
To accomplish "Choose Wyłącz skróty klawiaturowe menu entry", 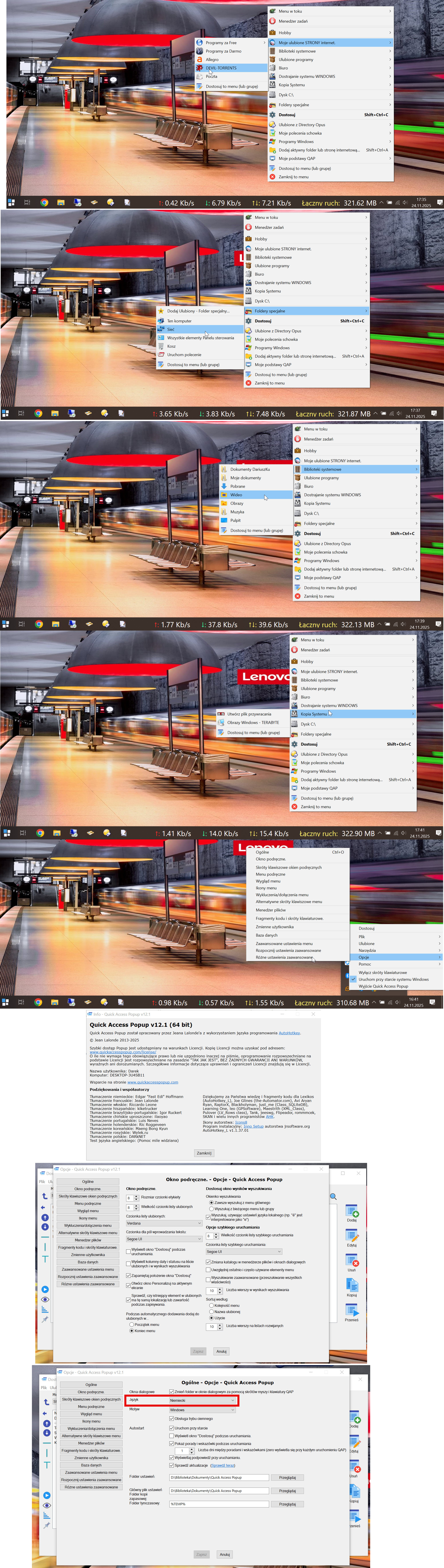I will [x=383, y=973].
